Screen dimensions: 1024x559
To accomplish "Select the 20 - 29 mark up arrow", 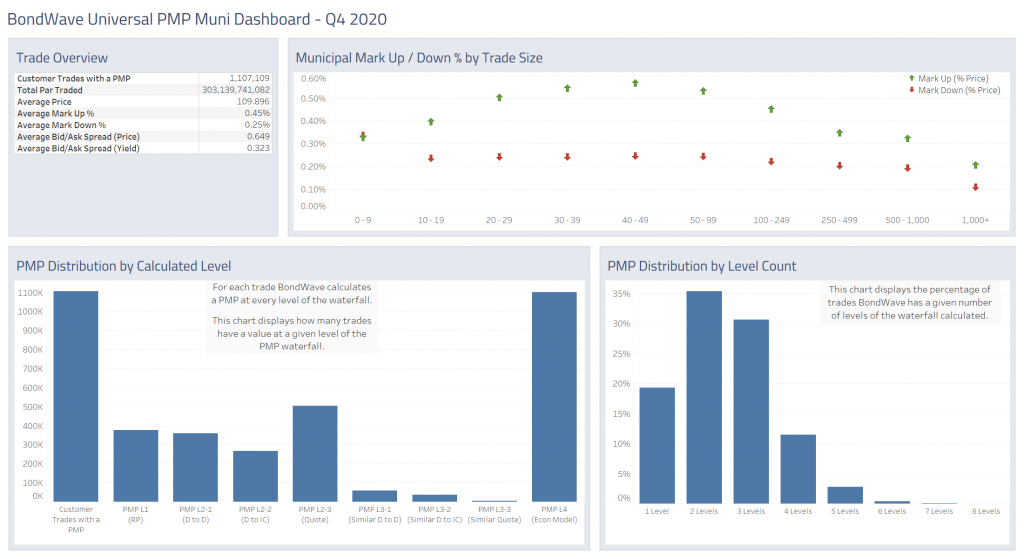I will tap(499, 97).
